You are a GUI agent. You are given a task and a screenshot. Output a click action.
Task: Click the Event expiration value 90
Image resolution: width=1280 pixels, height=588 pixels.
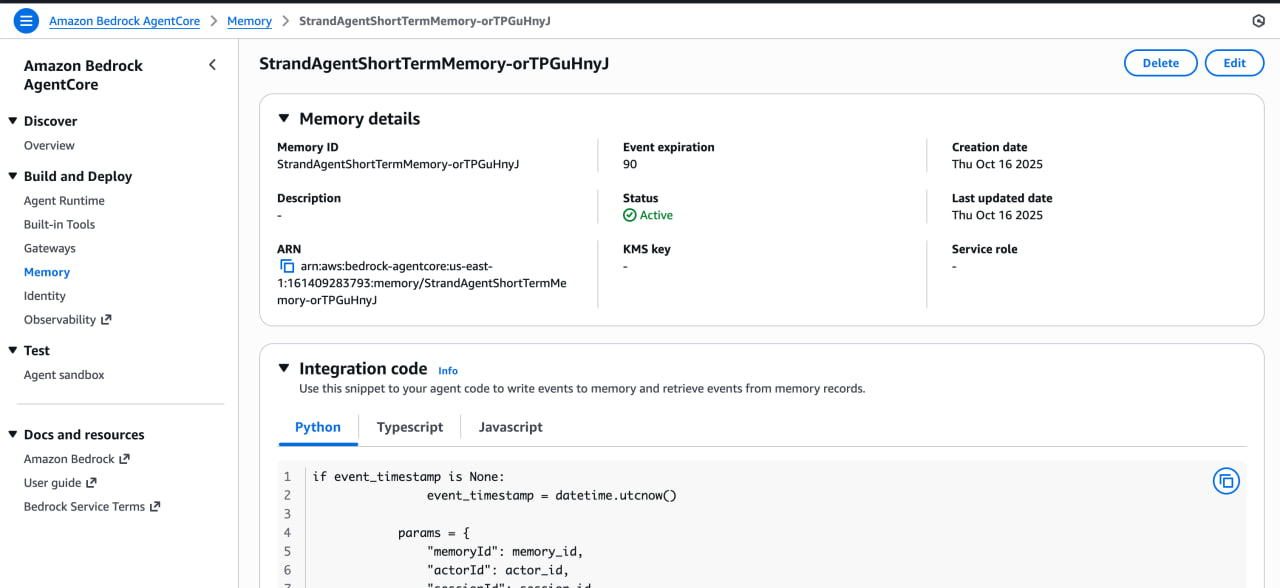click(630, 164)
